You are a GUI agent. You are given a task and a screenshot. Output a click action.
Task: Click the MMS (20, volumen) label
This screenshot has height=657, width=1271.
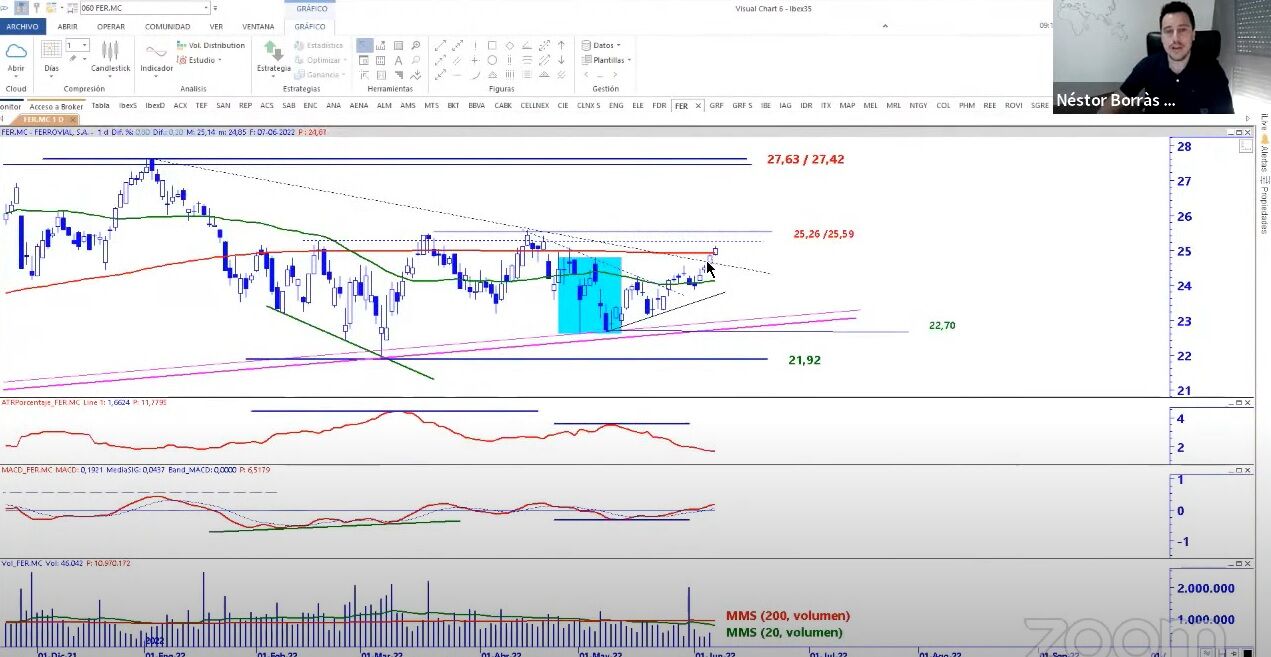pyautogui.click(x=784, y=632)
